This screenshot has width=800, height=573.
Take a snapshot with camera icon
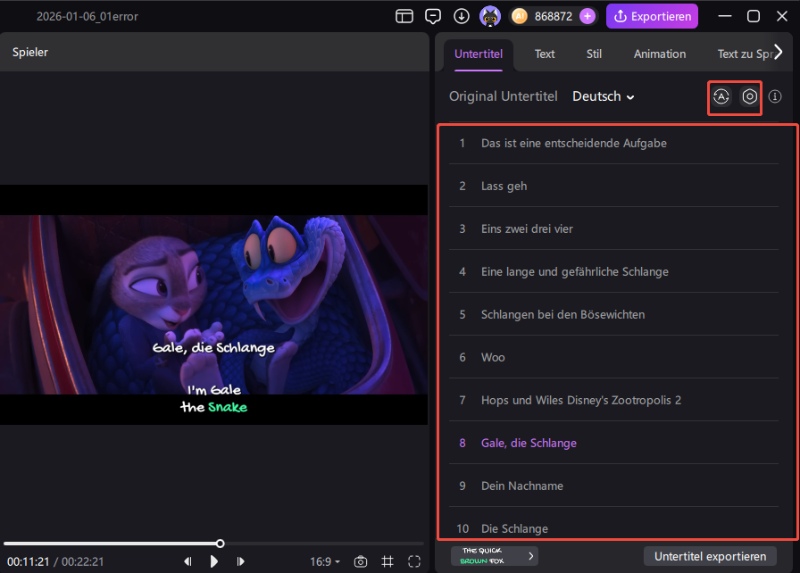click(x=360, y=562)
